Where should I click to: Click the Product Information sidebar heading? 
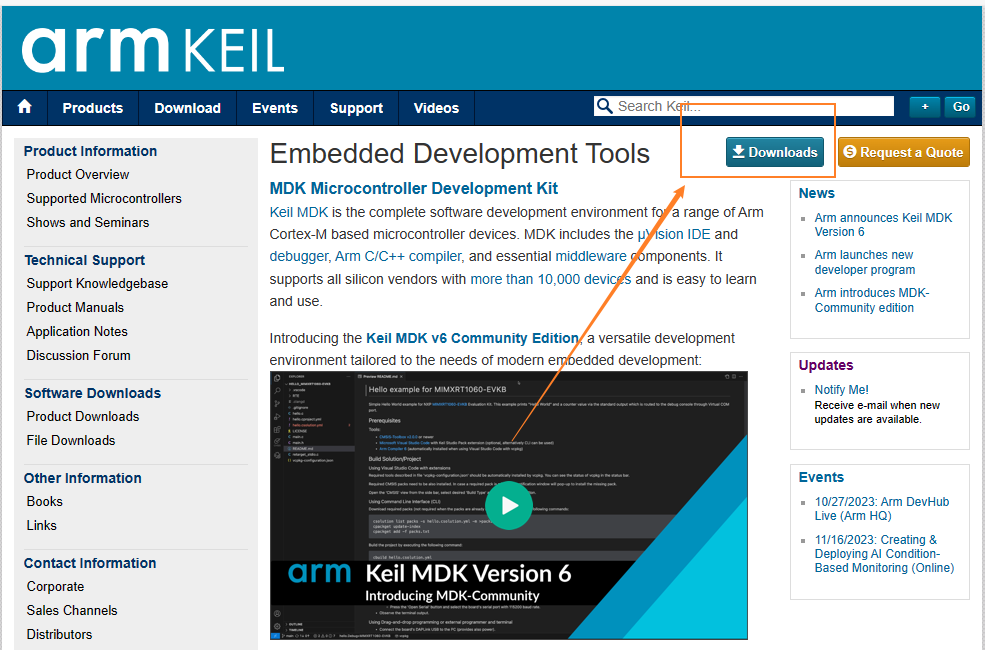click(x=90, y=151)
